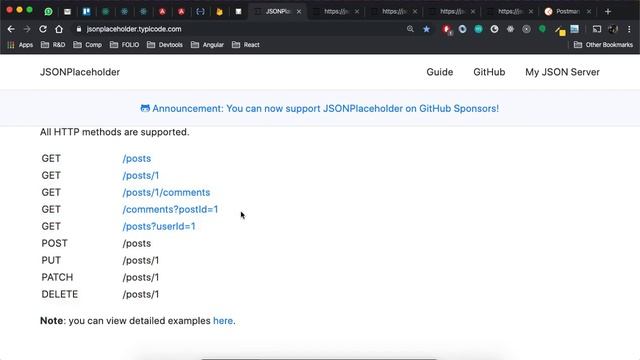Open the blue /posts/1 link
640x360 pixels.
(x=141, y=176)
